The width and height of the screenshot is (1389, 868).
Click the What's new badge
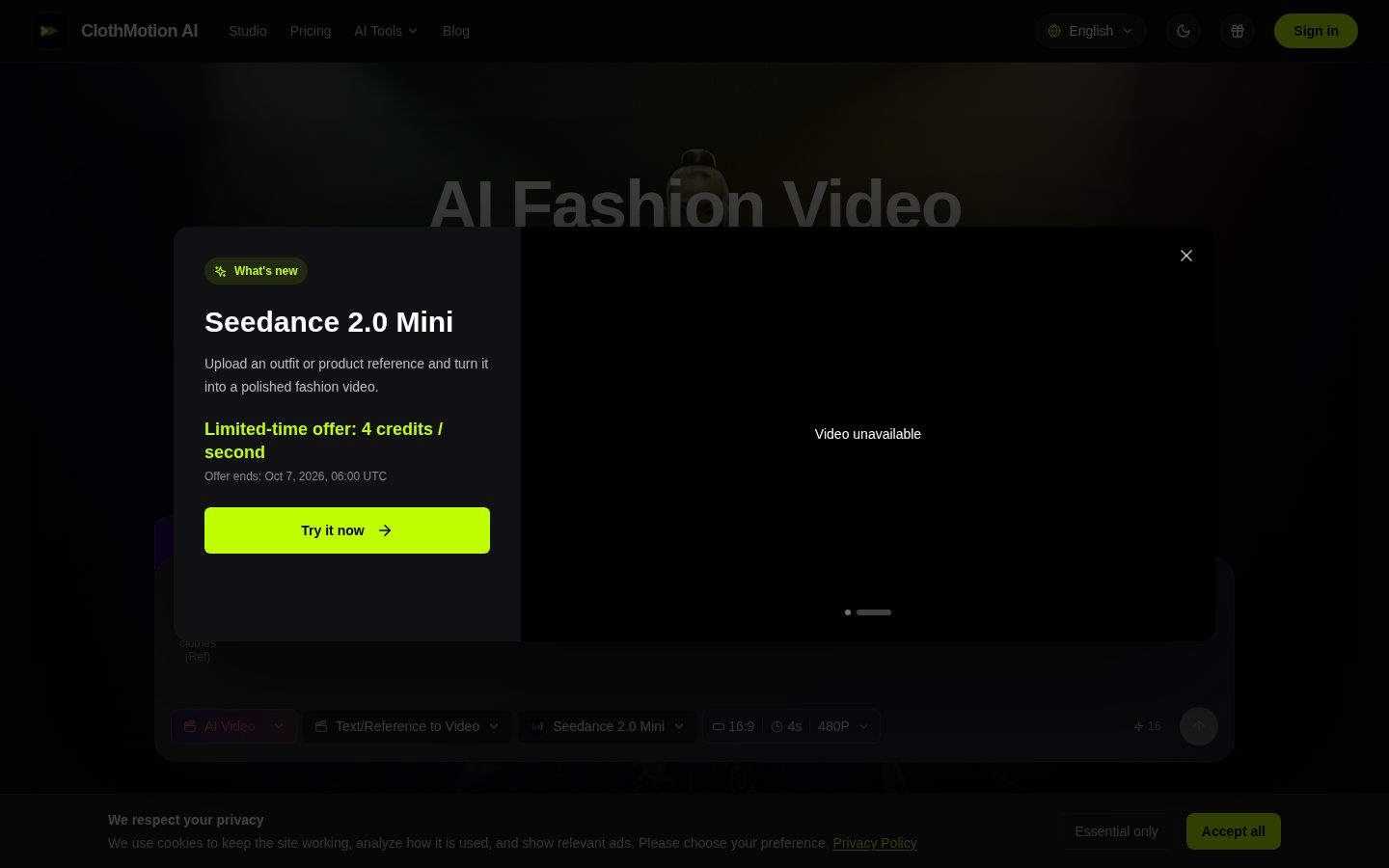pos(256,271)
